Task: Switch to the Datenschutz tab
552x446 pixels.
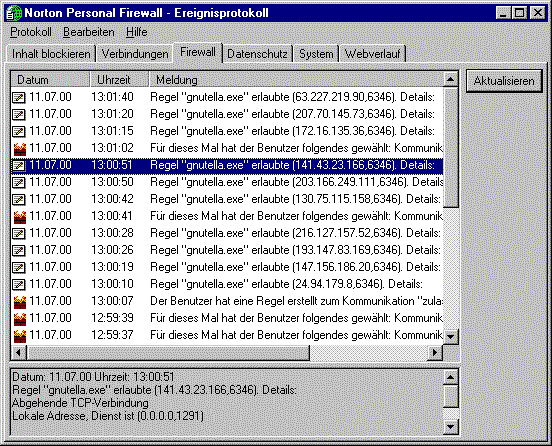Action: [x=257, y=54]
